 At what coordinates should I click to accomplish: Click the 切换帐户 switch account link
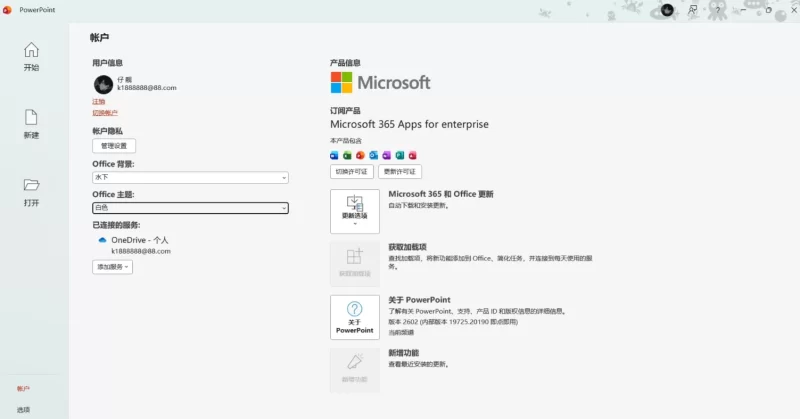105,113
